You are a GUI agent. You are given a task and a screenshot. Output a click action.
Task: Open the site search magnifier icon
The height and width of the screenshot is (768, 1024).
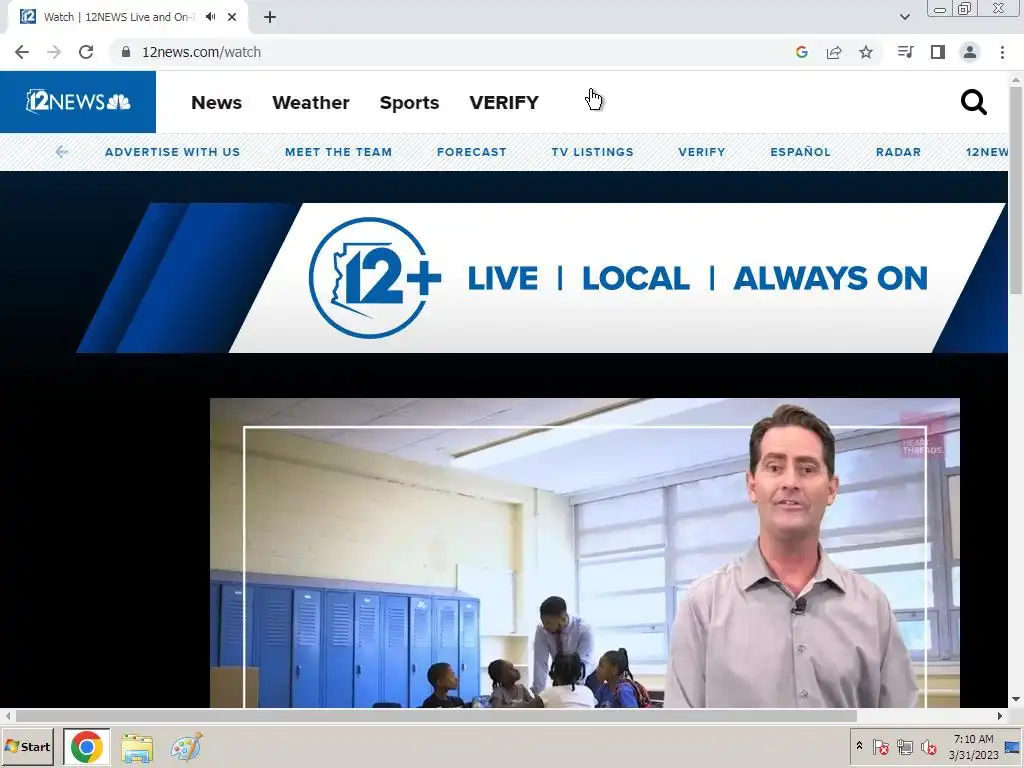point(973,103)
